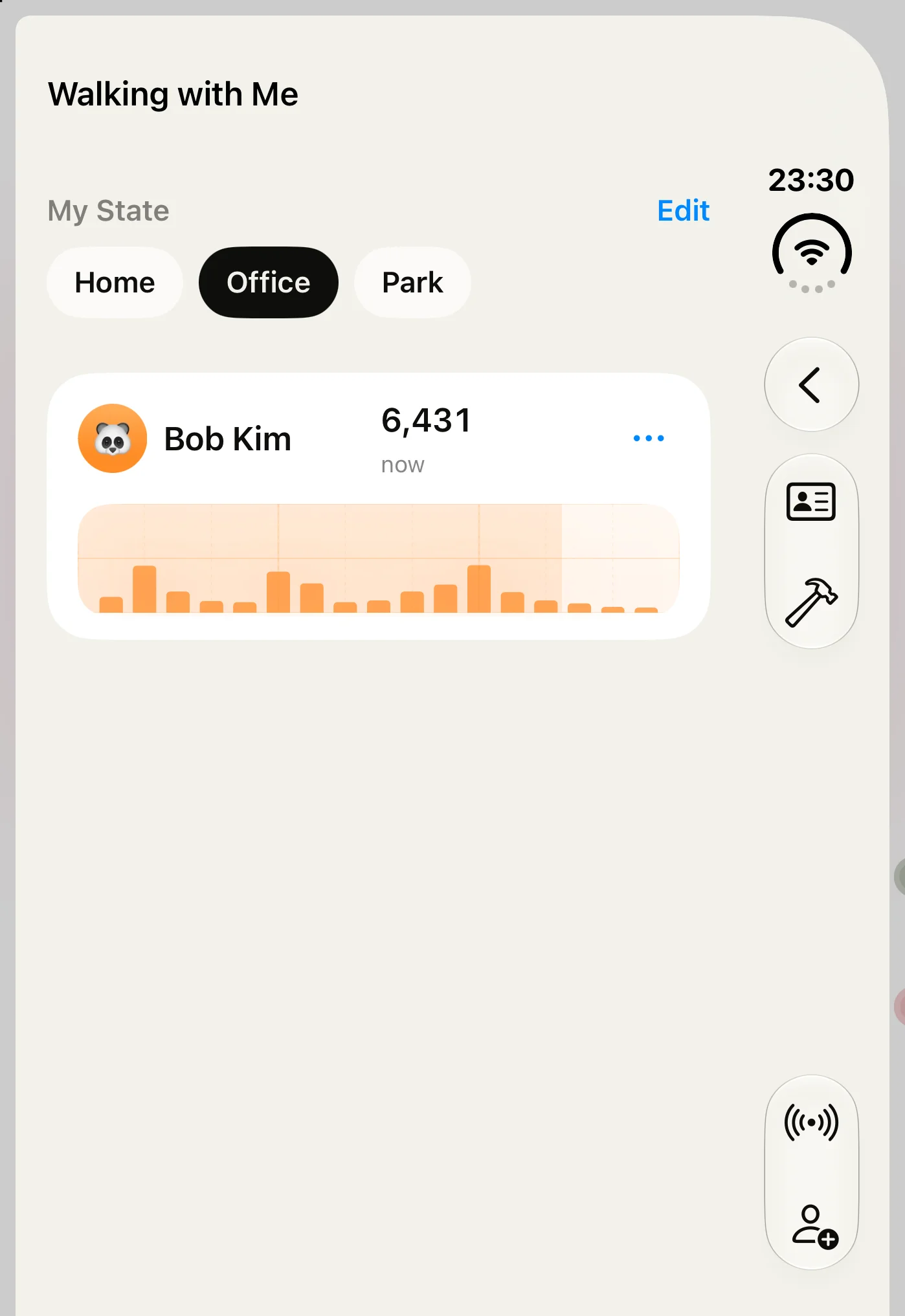Select the Home state
This screenshot has height=1316, width=905.
[x=115, y=283]
